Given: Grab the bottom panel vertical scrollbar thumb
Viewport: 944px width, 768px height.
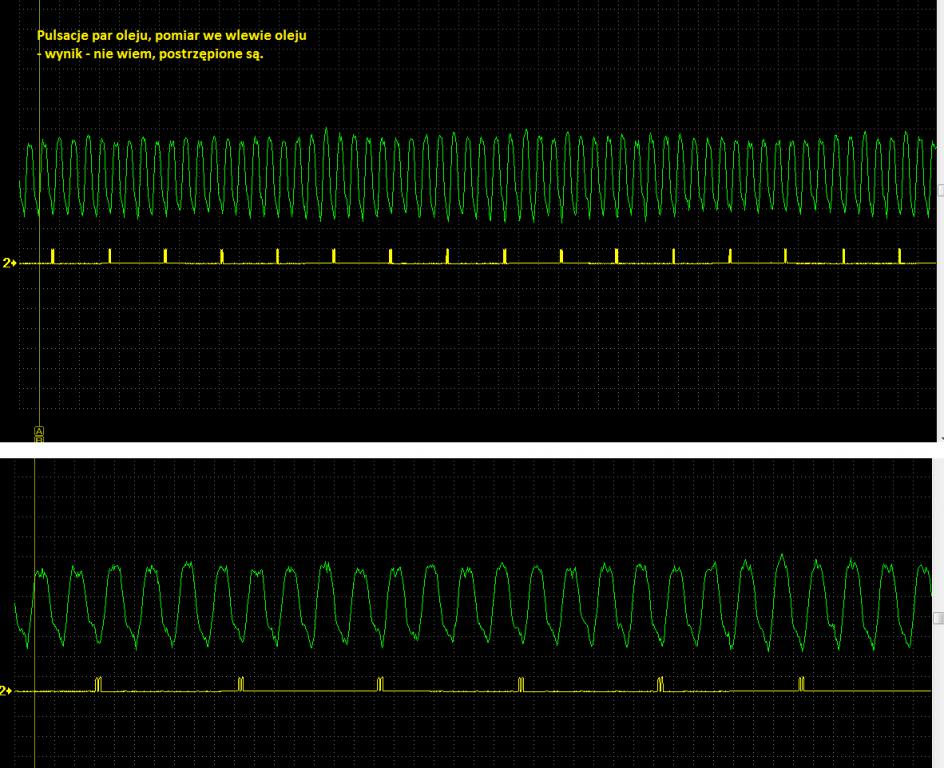Looking at the screenshot, I should coord(940,618).
